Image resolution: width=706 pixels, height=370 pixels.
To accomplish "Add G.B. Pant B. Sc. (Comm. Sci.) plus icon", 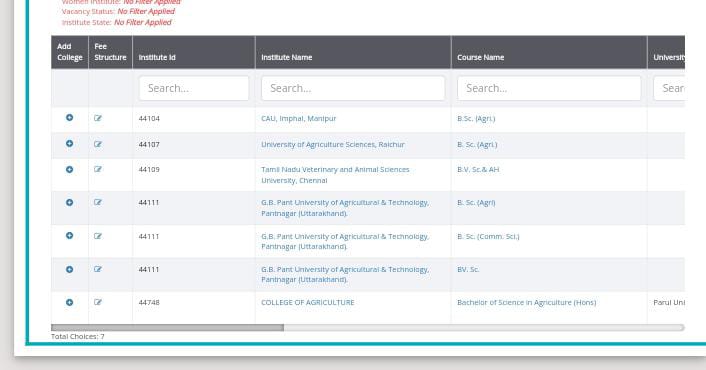I will coord(69,236).
